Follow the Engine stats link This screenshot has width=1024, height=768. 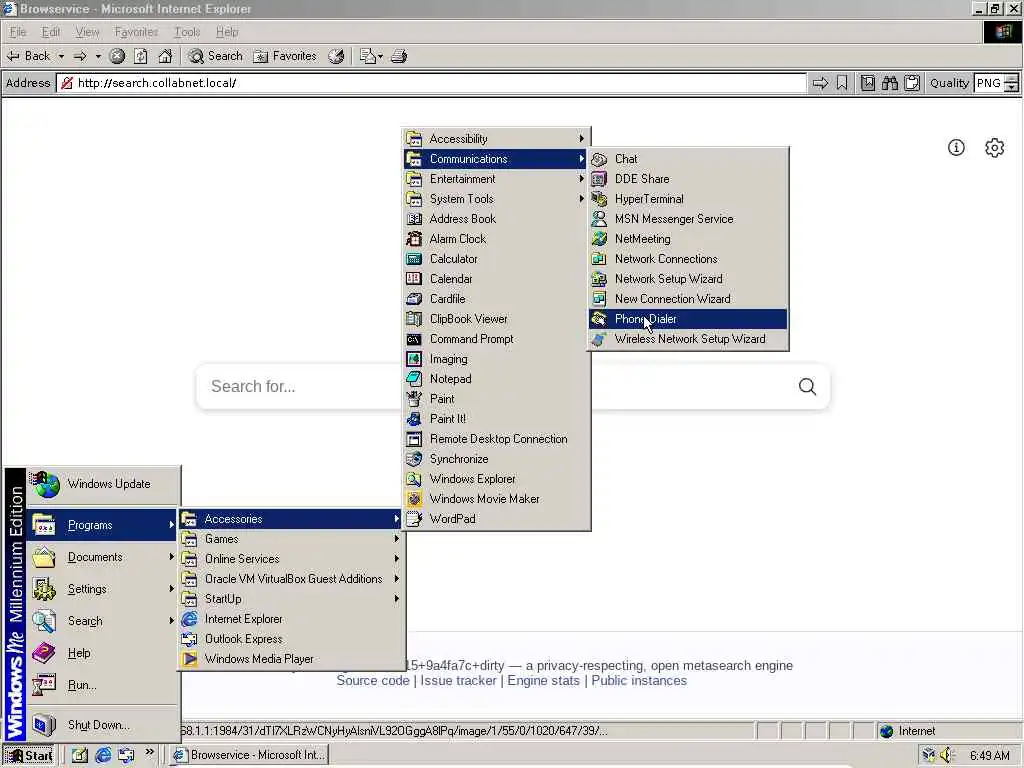click(x=543, y=680)
